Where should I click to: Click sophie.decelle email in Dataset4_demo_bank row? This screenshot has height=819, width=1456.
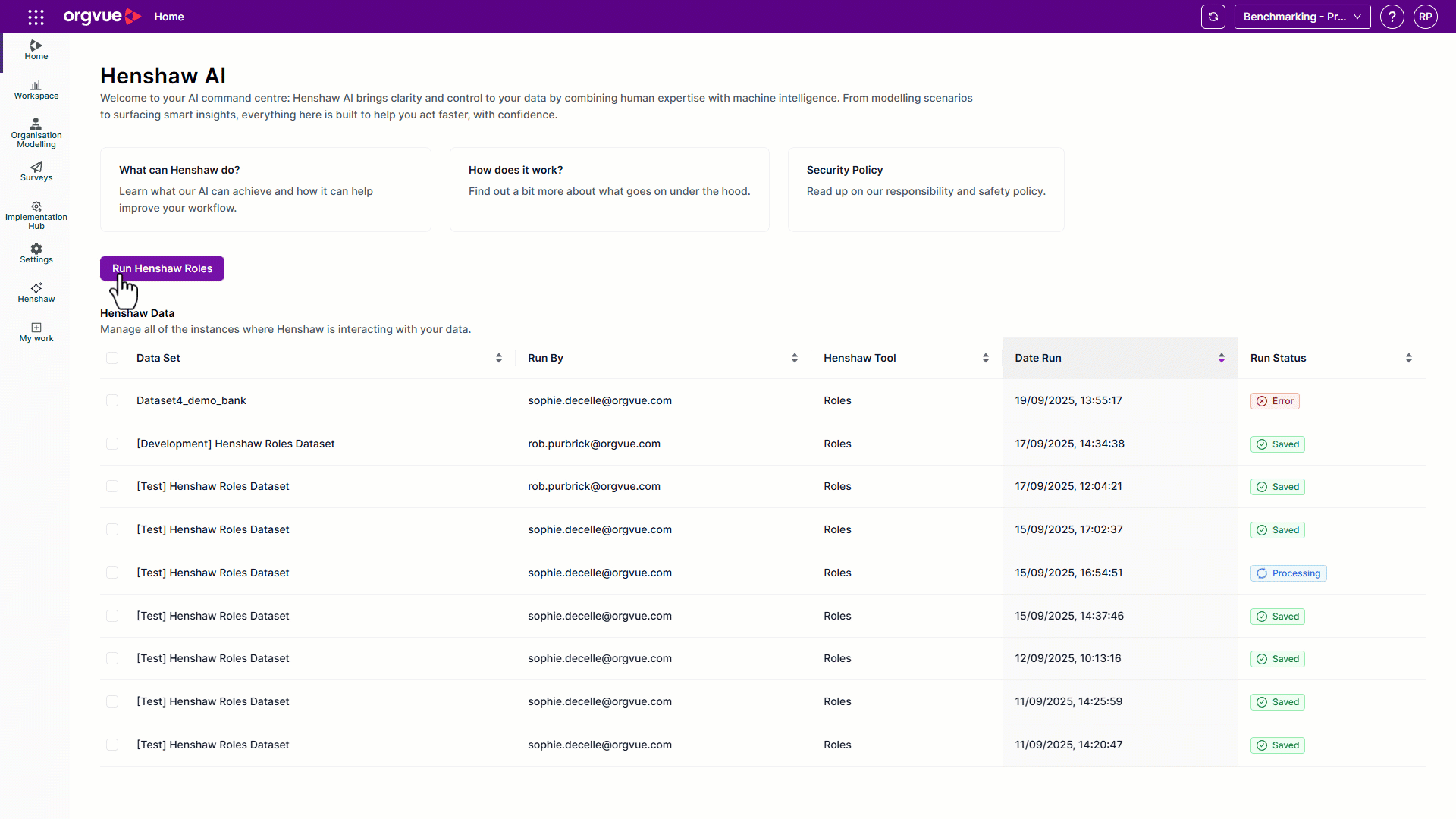point(600,400)
